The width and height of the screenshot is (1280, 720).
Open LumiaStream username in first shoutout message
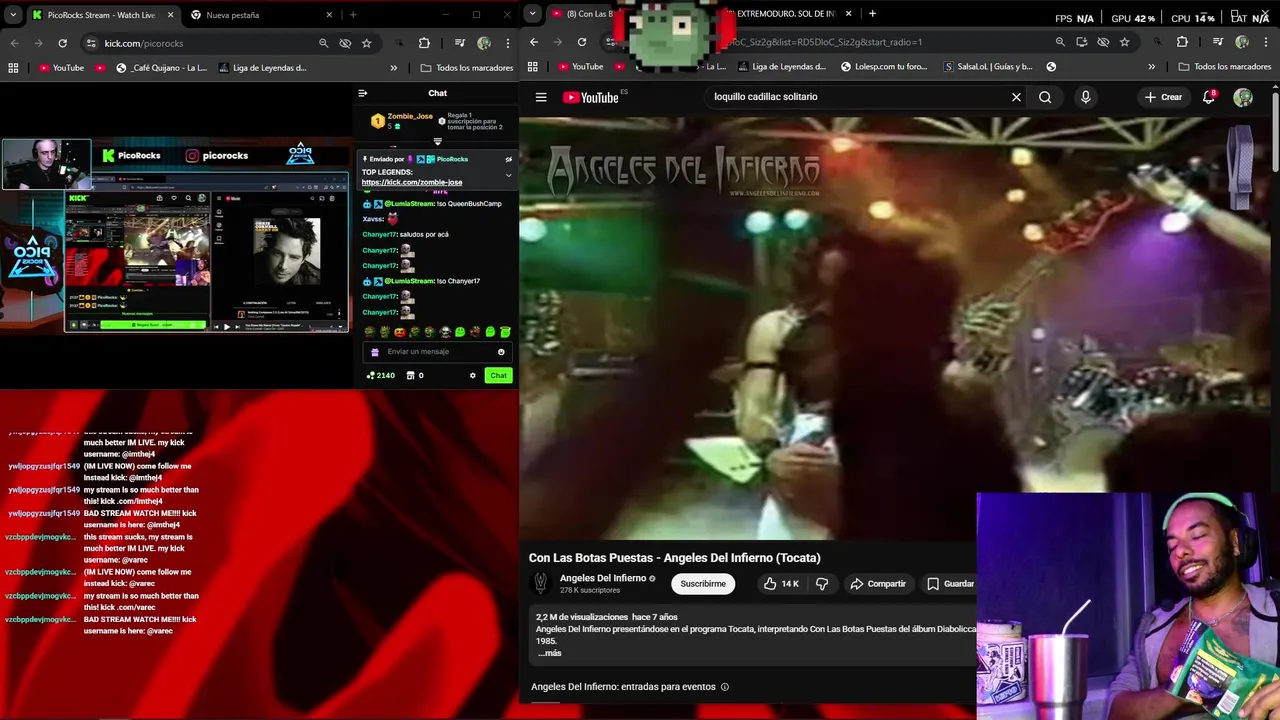[410, 204]
